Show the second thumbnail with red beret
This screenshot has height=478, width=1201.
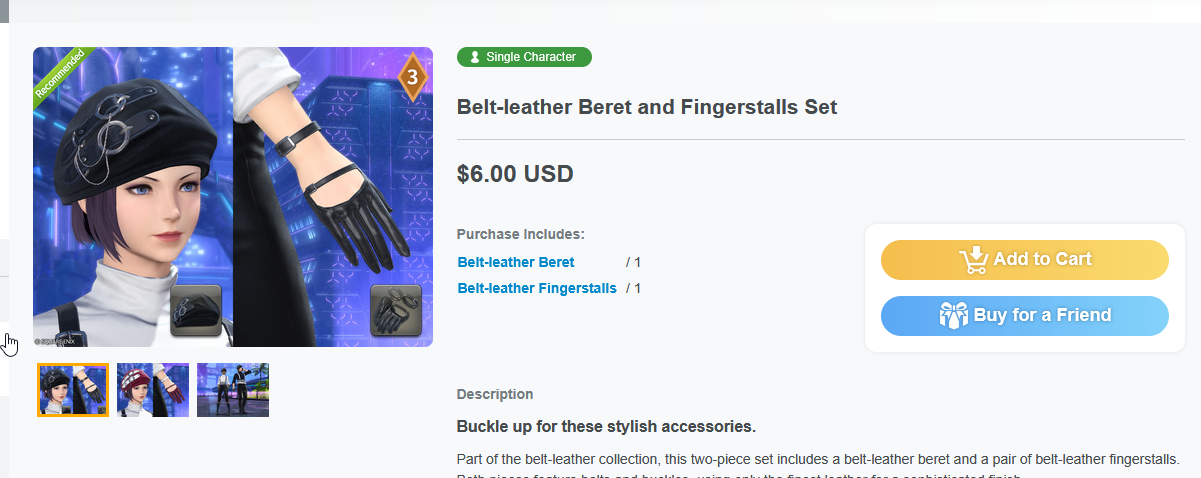tap(153, 390)
